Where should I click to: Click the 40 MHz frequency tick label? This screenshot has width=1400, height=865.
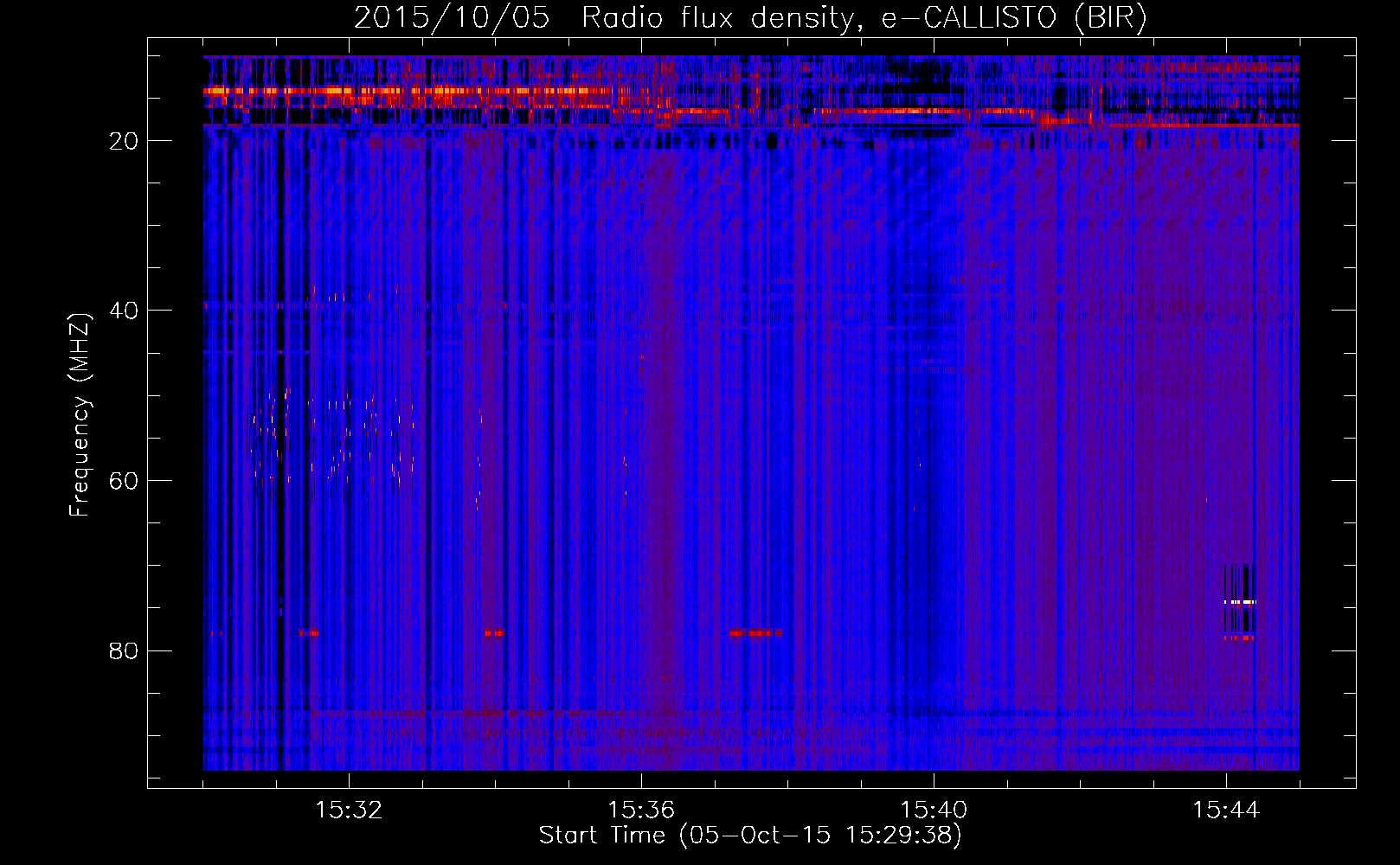[x=124, y=311]
